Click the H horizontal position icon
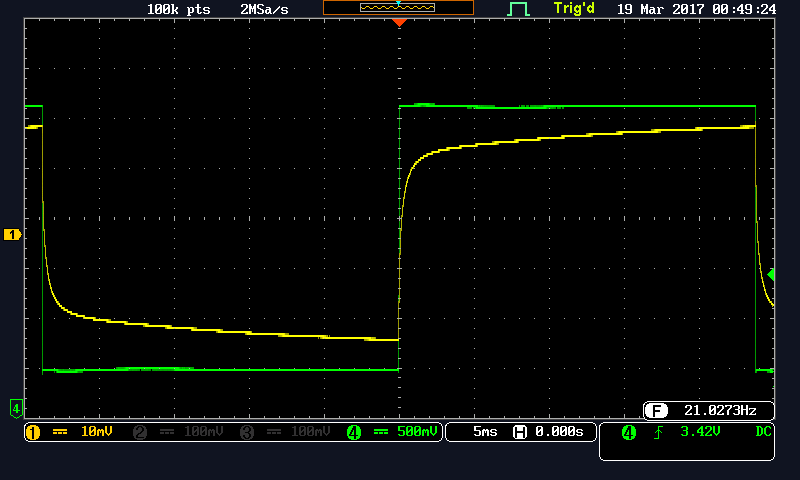This screenshot has width=800, height=480. coord(520,432)
